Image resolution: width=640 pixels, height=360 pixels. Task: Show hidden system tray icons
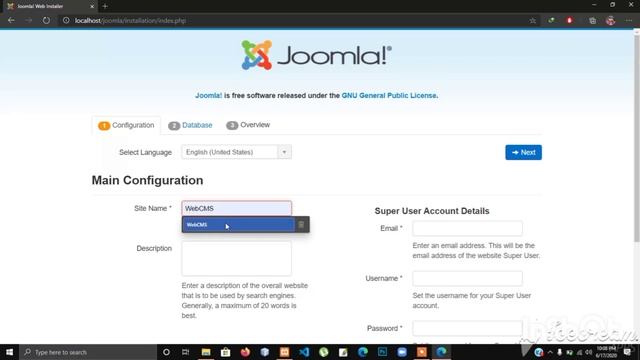[550, 352]
